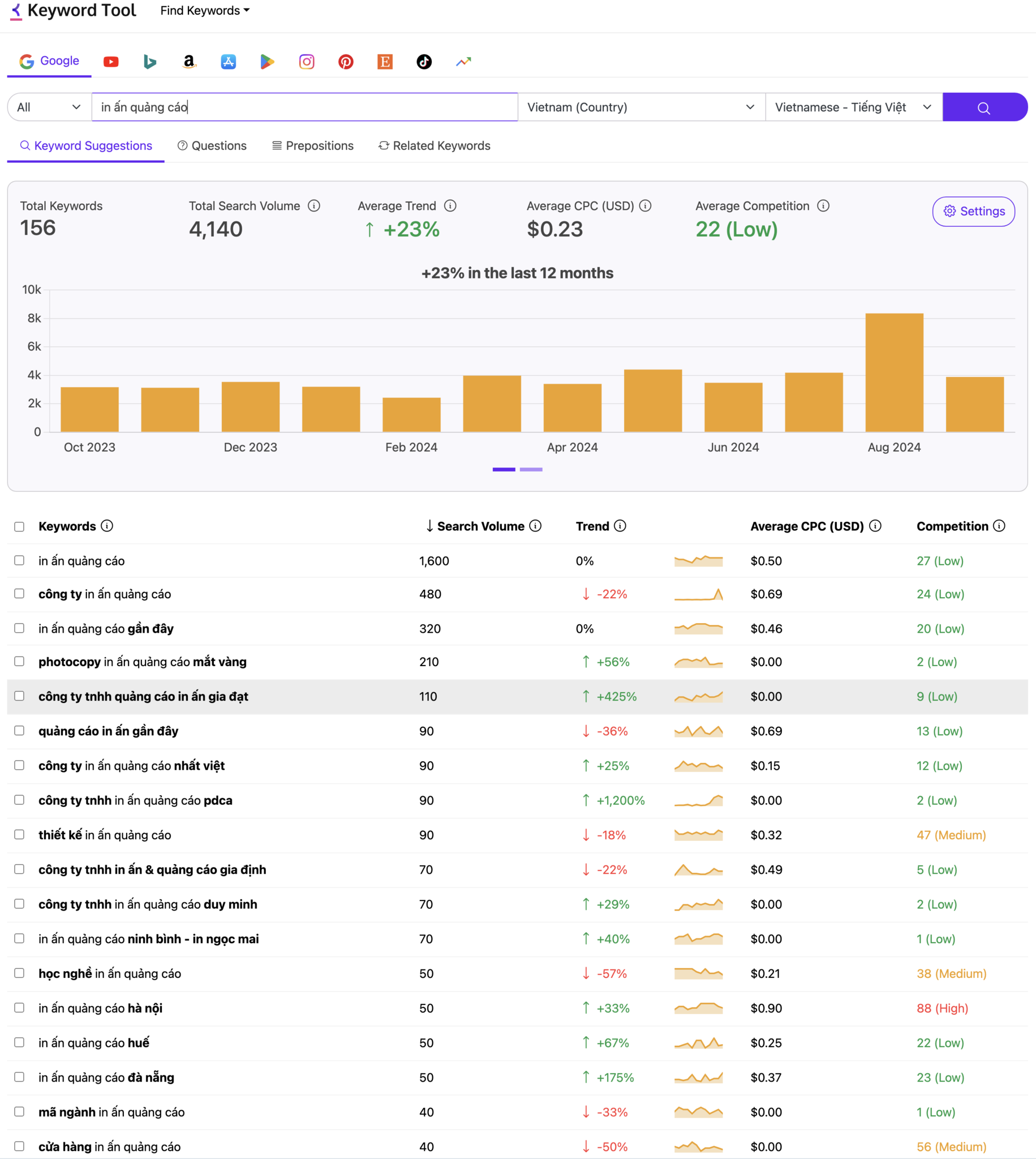Show info for Total Search Volume
Screen dimensions: 1036x1159
[314, 205]
